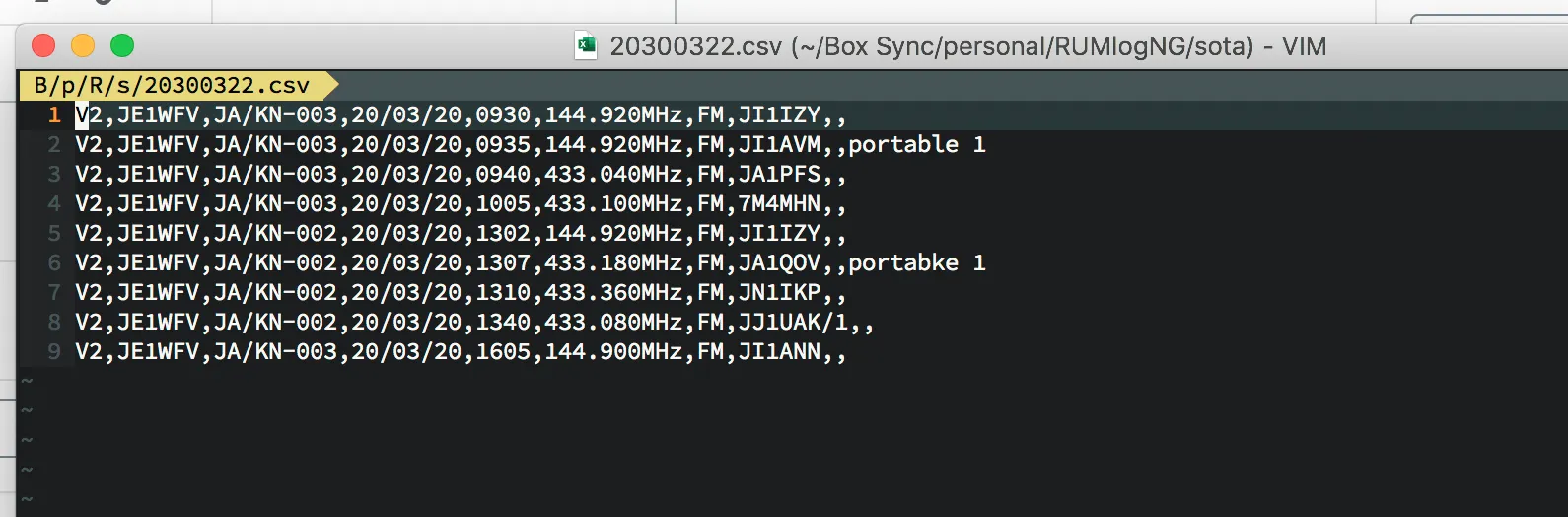Screen dimensions: 1568x517
Task: Click the highlighted cursor character on line 1
Action: click(82, 114)
